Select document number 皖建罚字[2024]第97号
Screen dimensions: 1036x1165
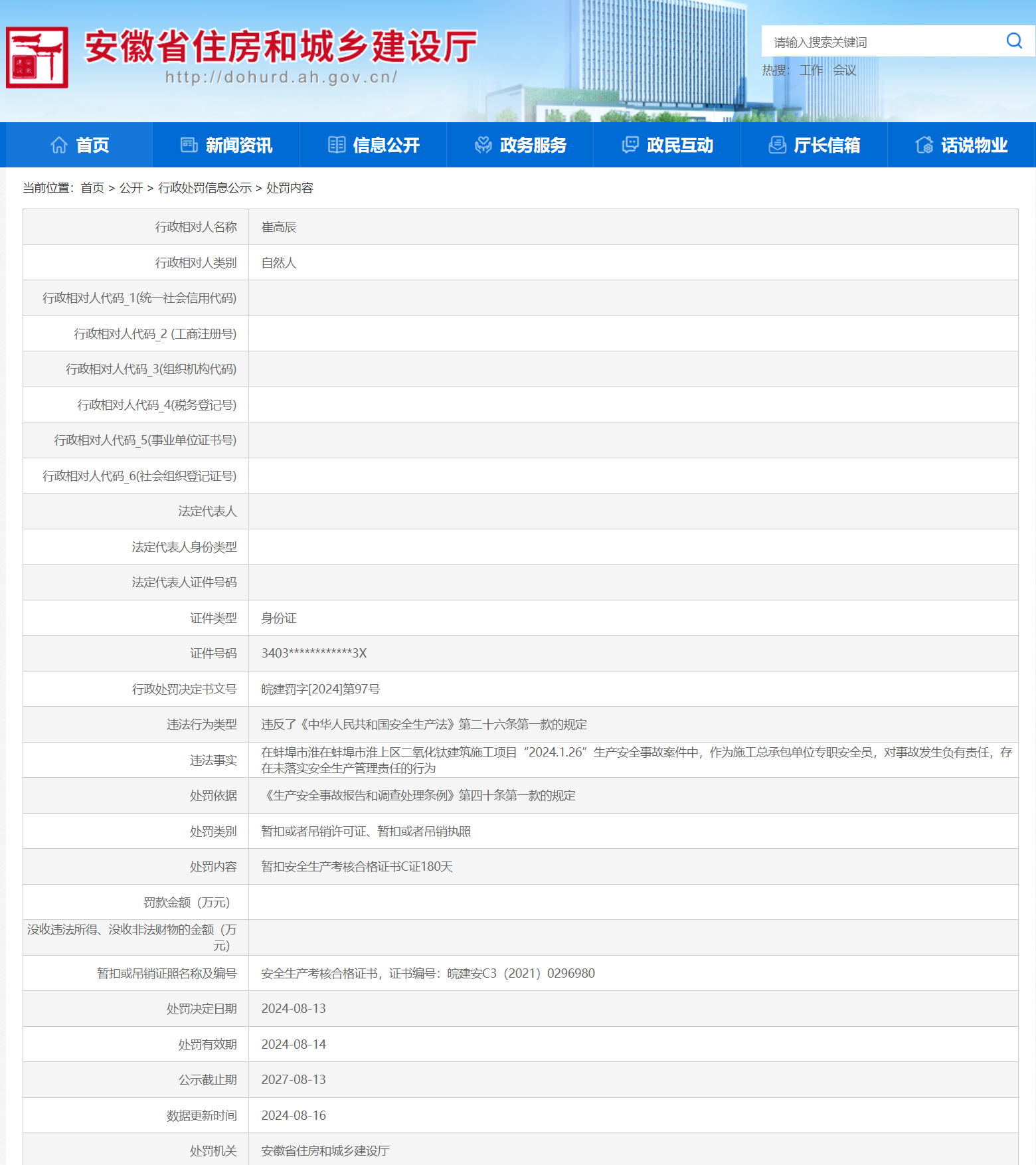[321, 689]
